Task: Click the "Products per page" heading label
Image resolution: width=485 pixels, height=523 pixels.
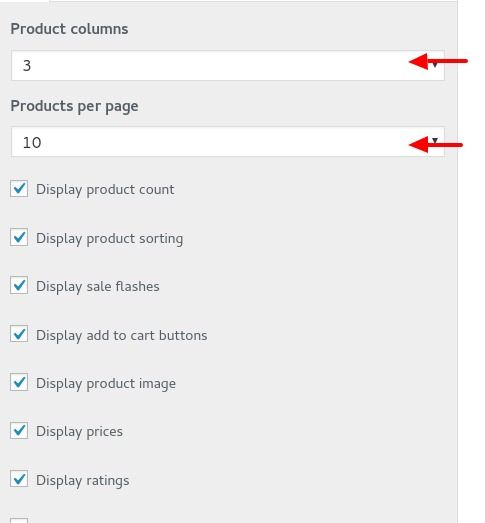Action: pos(74,106)
